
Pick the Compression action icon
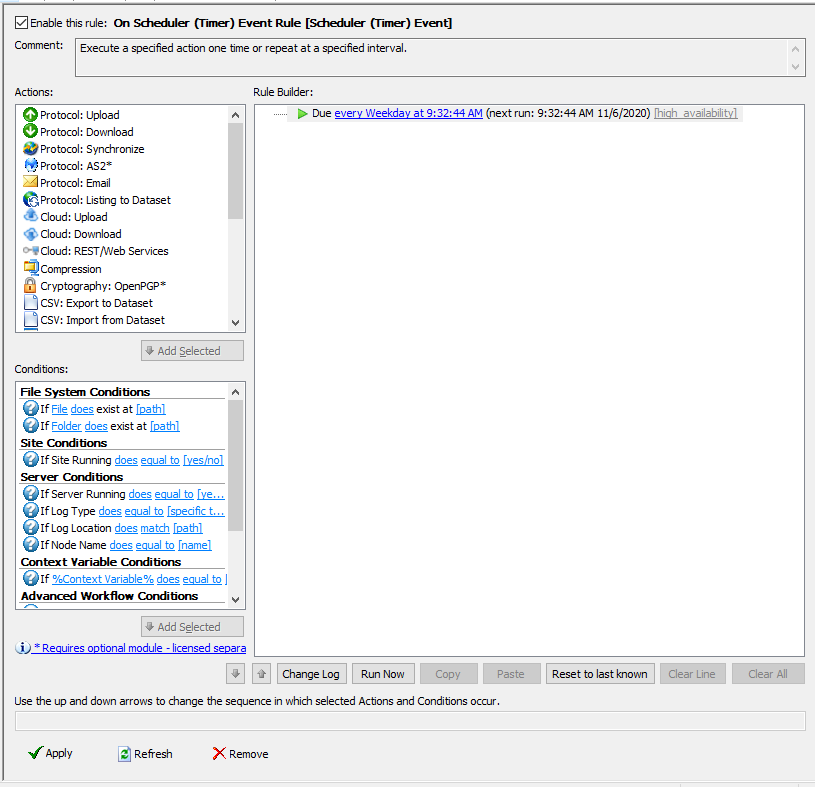tap(30, 269)
